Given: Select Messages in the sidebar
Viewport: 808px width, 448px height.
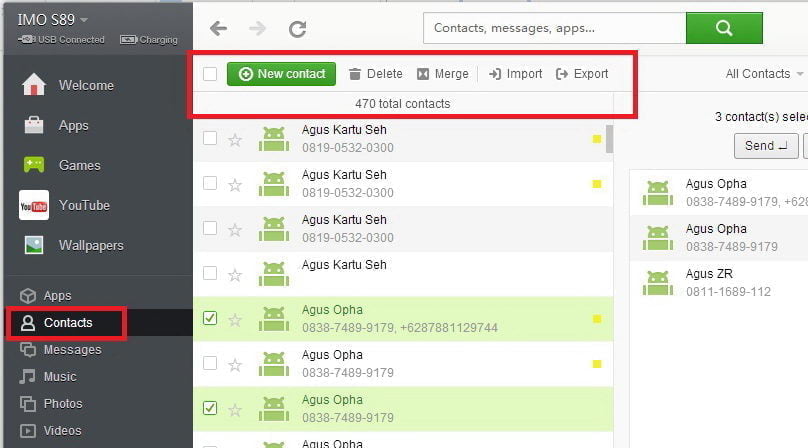Looking at the screenshot, I should click(x=73, y=350).
